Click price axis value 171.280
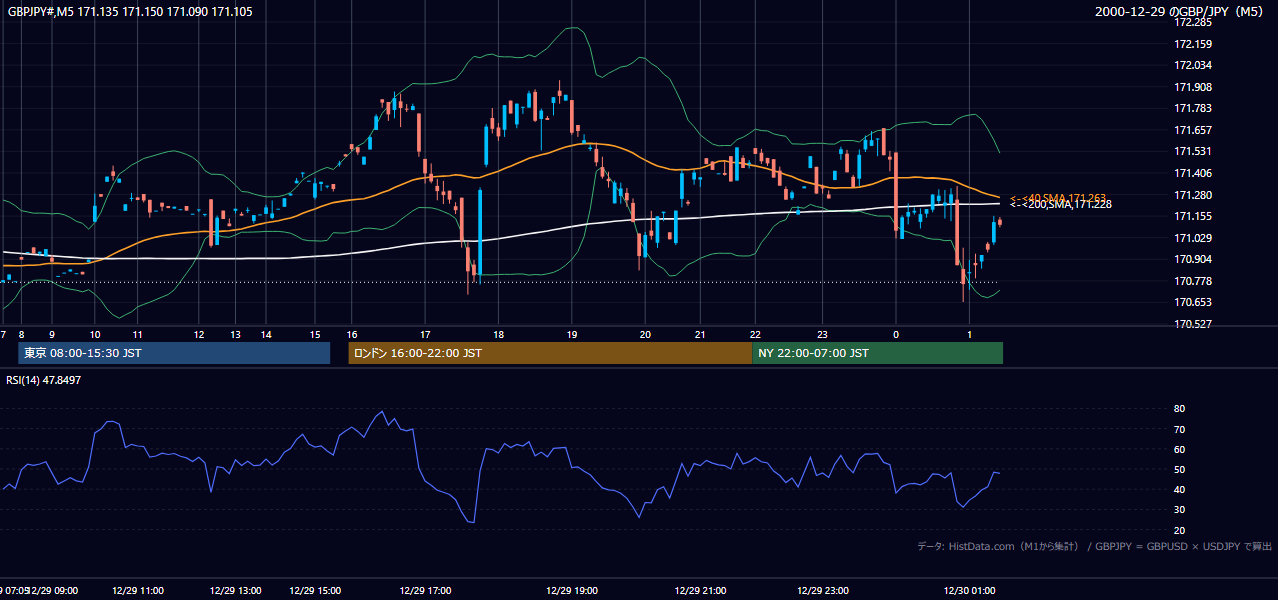Viewport: 1278px width, 600px height. coord(1194,195)
